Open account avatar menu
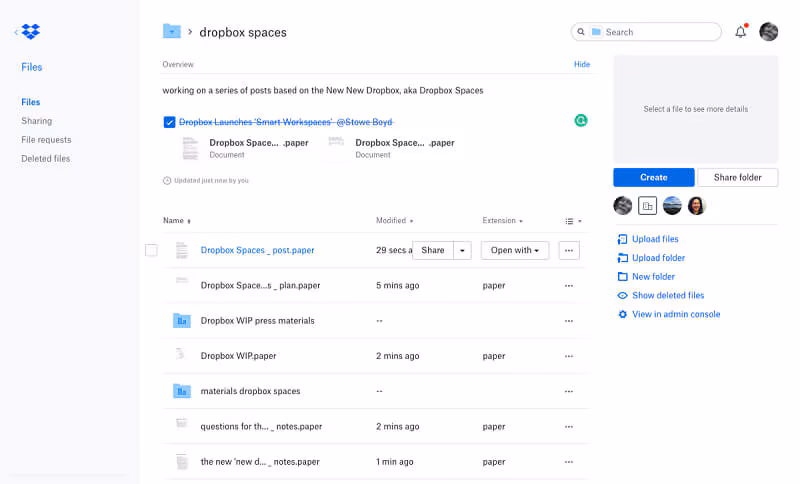The height and width of the screenshot is (484, 800). (768, 32)
